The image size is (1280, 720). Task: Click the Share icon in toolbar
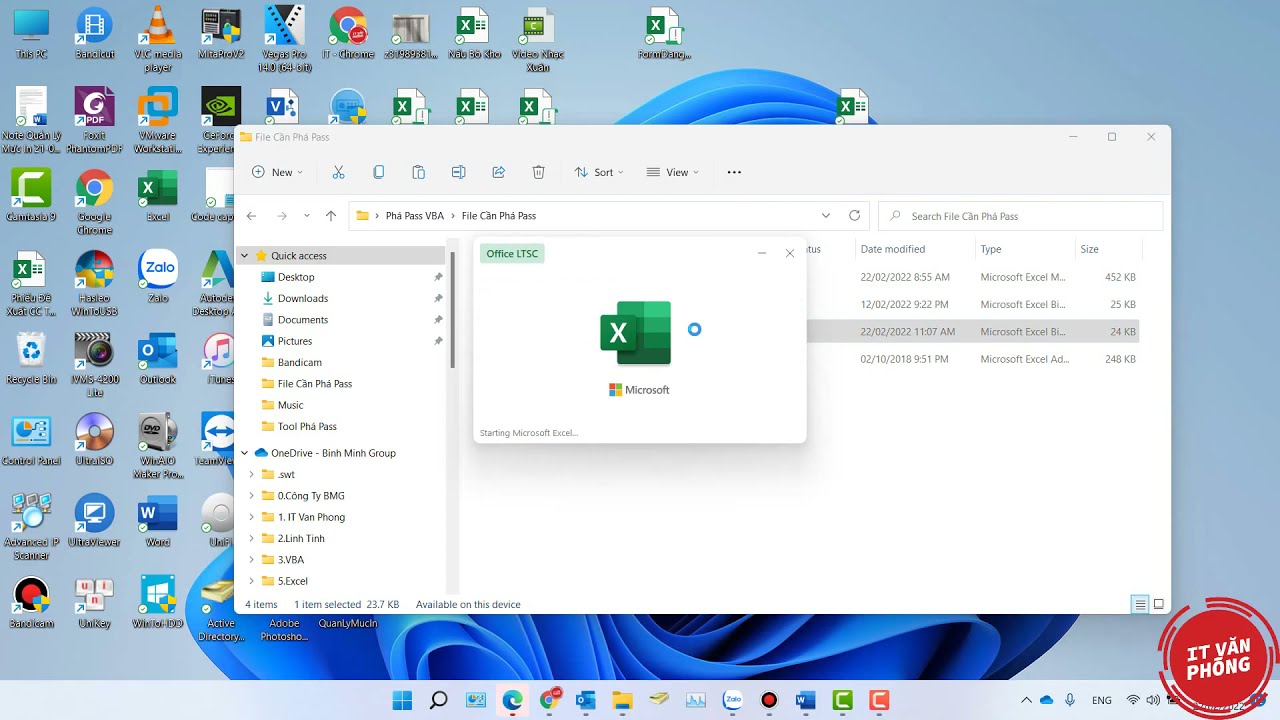pyautogui.click(x=498, y=172)
